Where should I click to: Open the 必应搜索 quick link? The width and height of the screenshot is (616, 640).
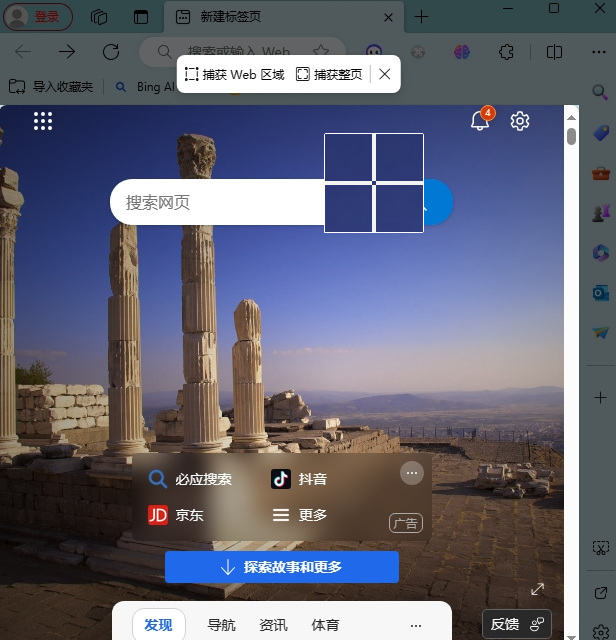[x=190, y=479]
